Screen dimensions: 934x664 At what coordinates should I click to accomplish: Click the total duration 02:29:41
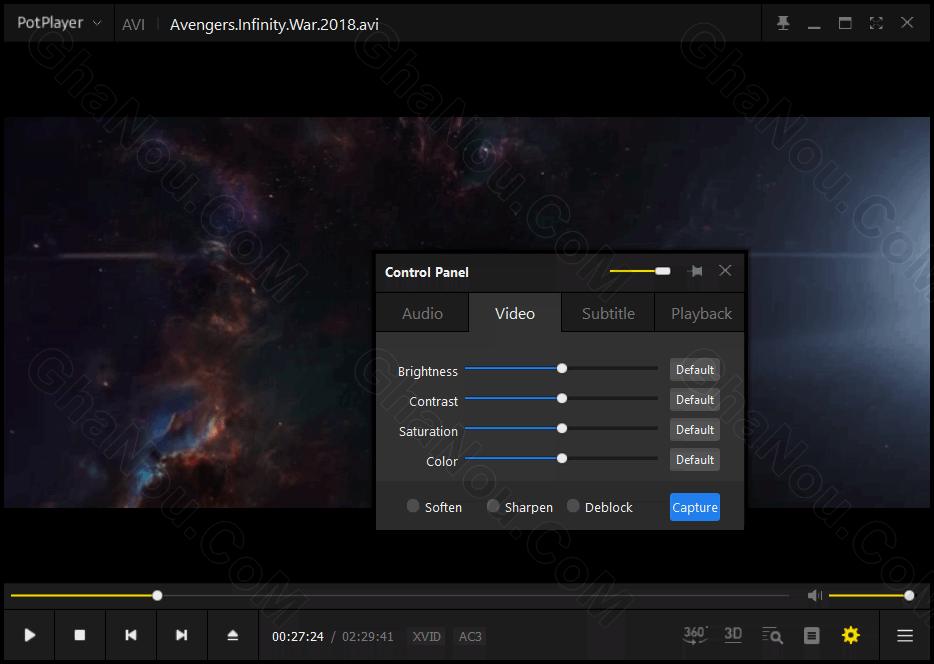pos(368,637)
